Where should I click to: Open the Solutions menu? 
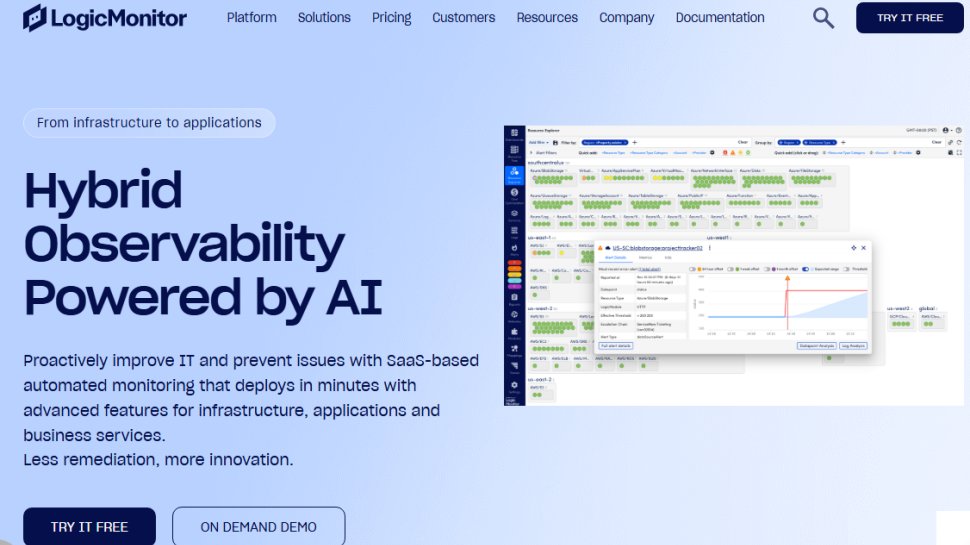click(x=324, y=18)
